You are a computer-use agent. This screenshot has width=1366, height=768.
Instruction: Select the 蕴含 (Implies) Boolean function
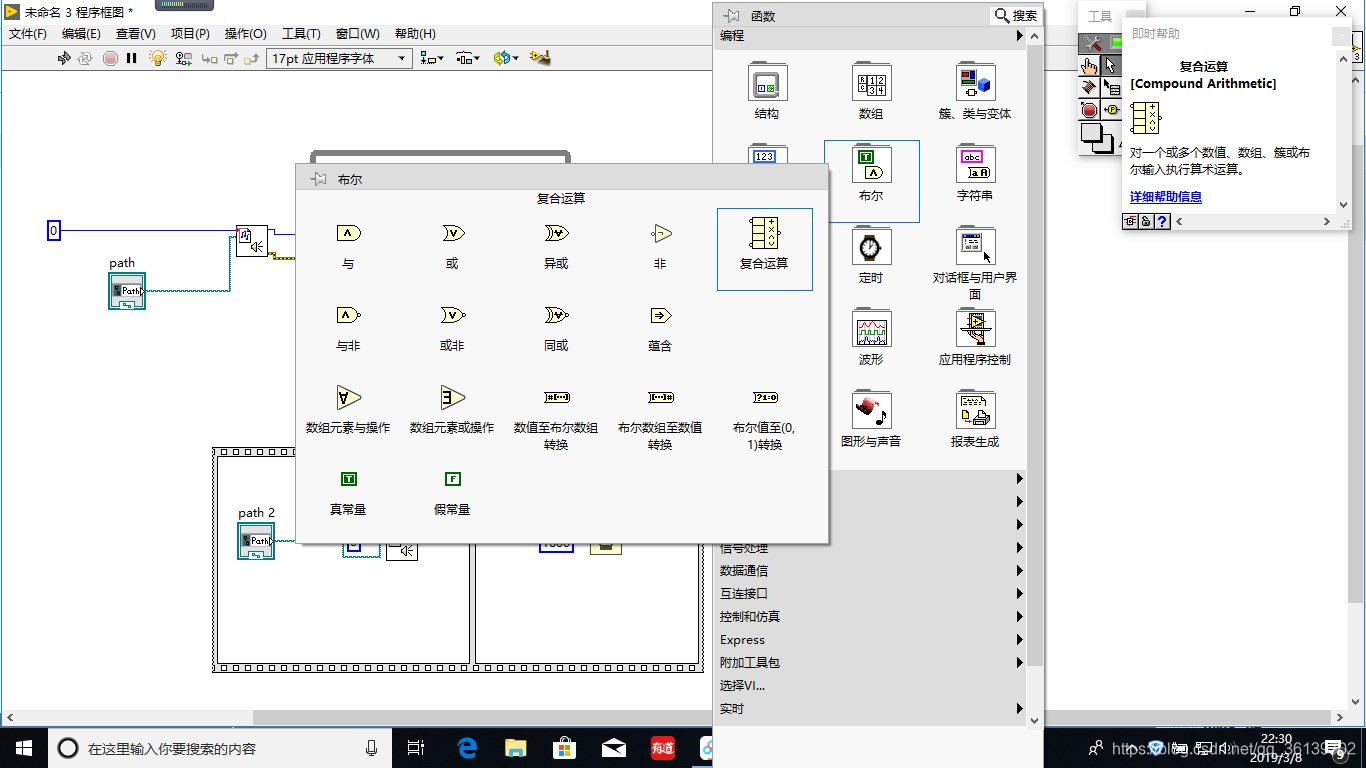660,327
